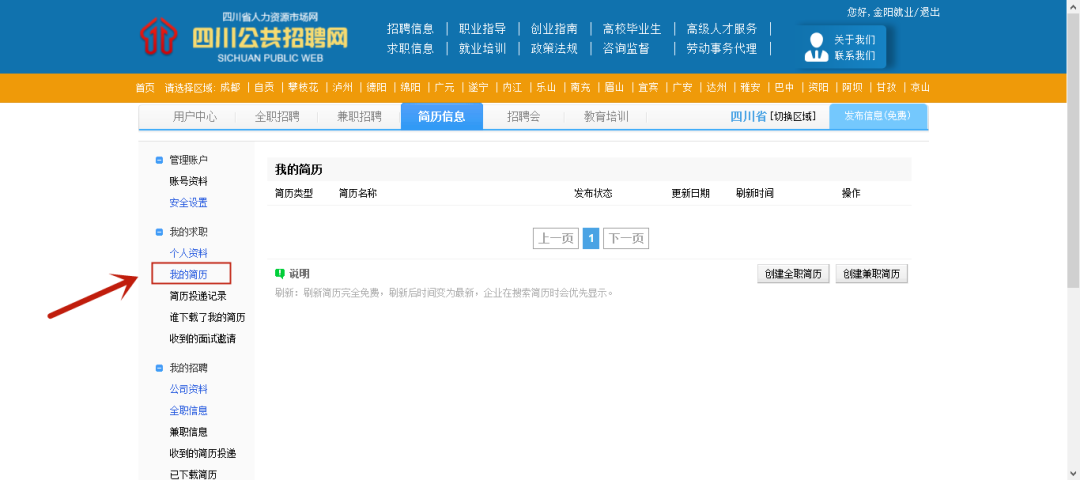Open 咨询监督 in top navigation
The height and width of the screenshot is (480, 1080).
pos(626,49)
